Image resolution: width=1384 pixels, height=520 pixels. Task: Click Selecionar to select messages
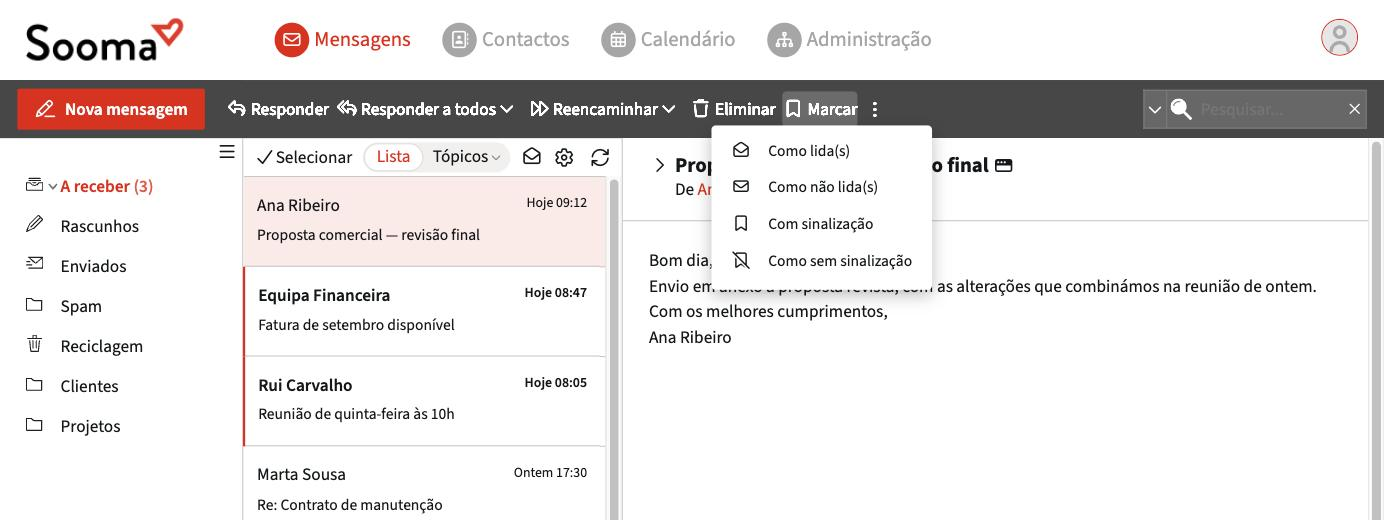[304, 157]
